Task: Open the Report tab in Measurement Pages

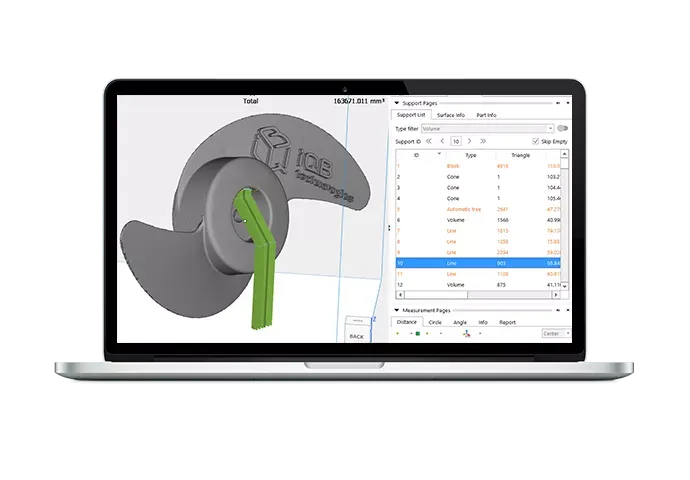Action: point(507,322)
